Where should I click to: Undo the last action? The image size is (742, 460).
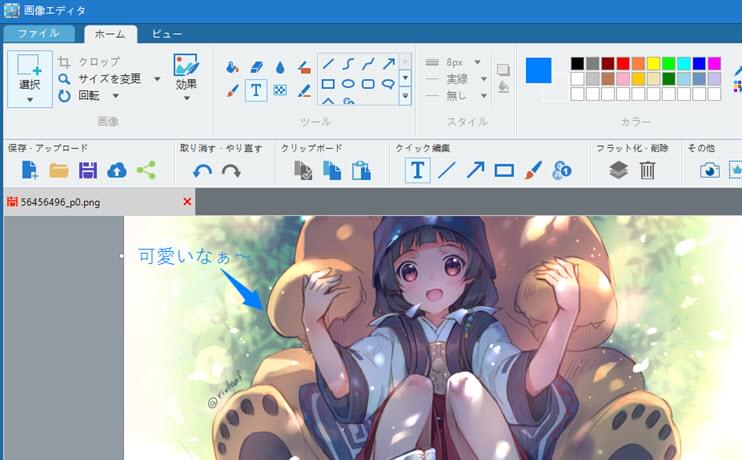[202, 171]
